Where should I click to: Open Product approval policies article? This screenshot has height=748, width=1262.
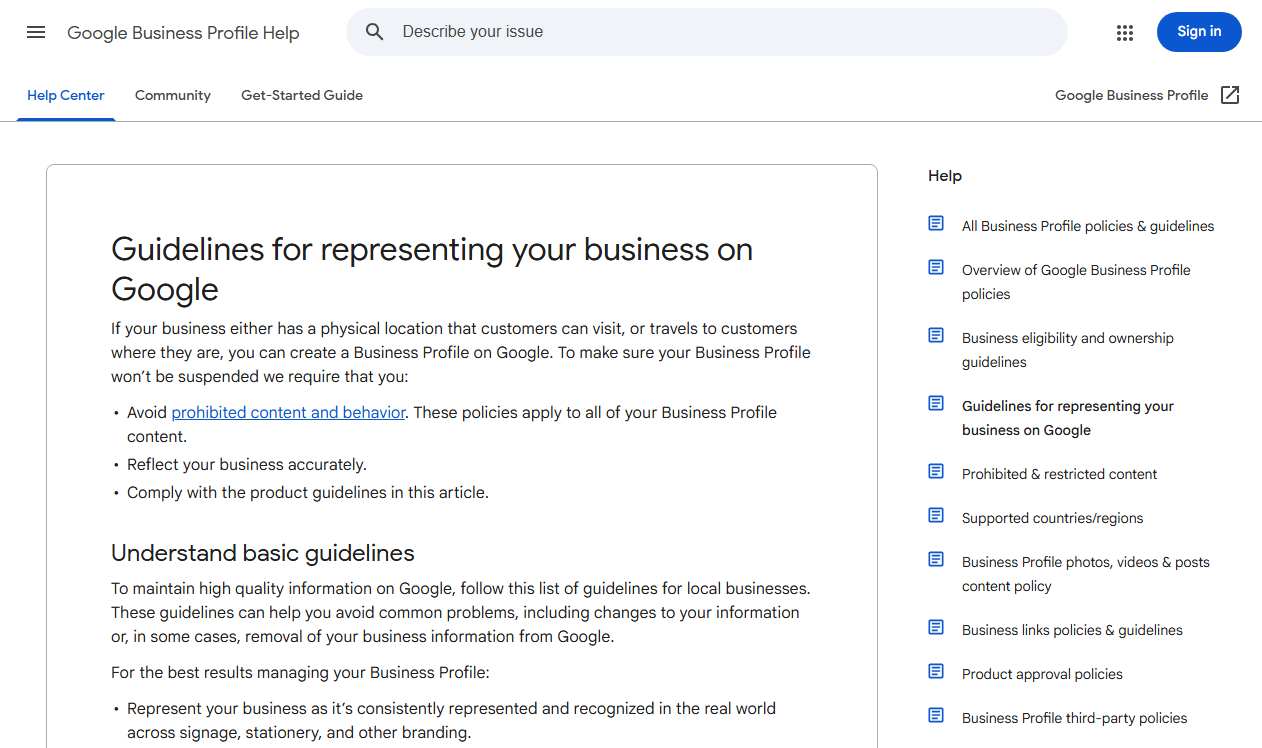click(x=1042, y=674)
